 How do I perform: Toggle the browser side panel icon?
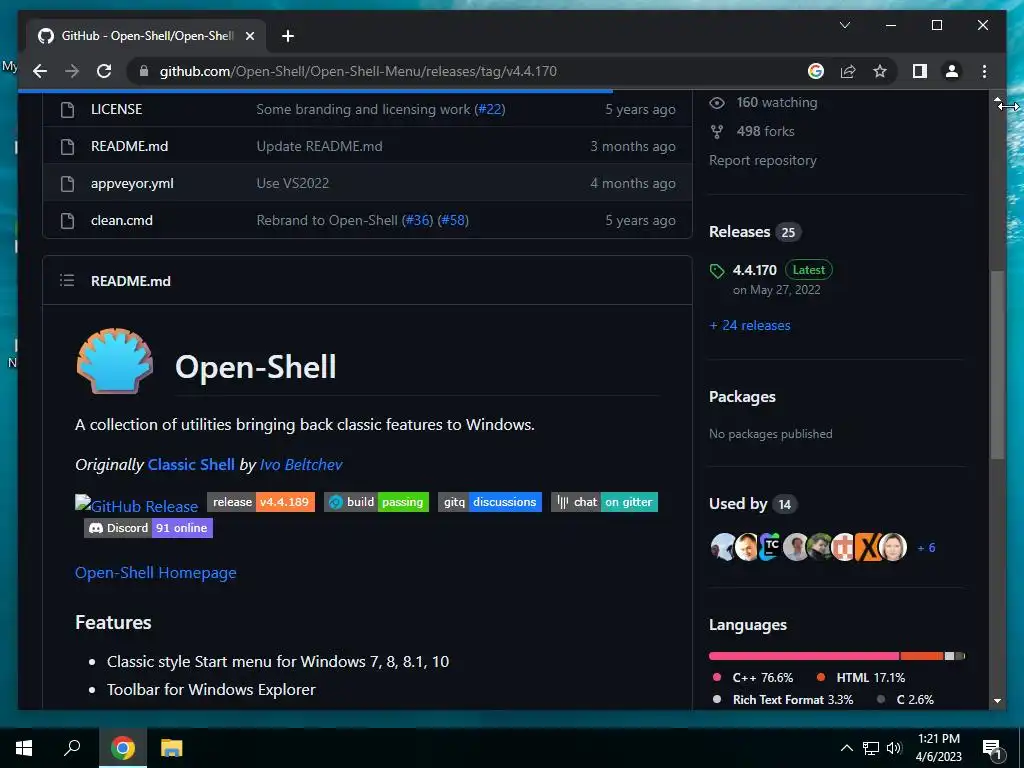pyautogui.click(x=920, y=71)
